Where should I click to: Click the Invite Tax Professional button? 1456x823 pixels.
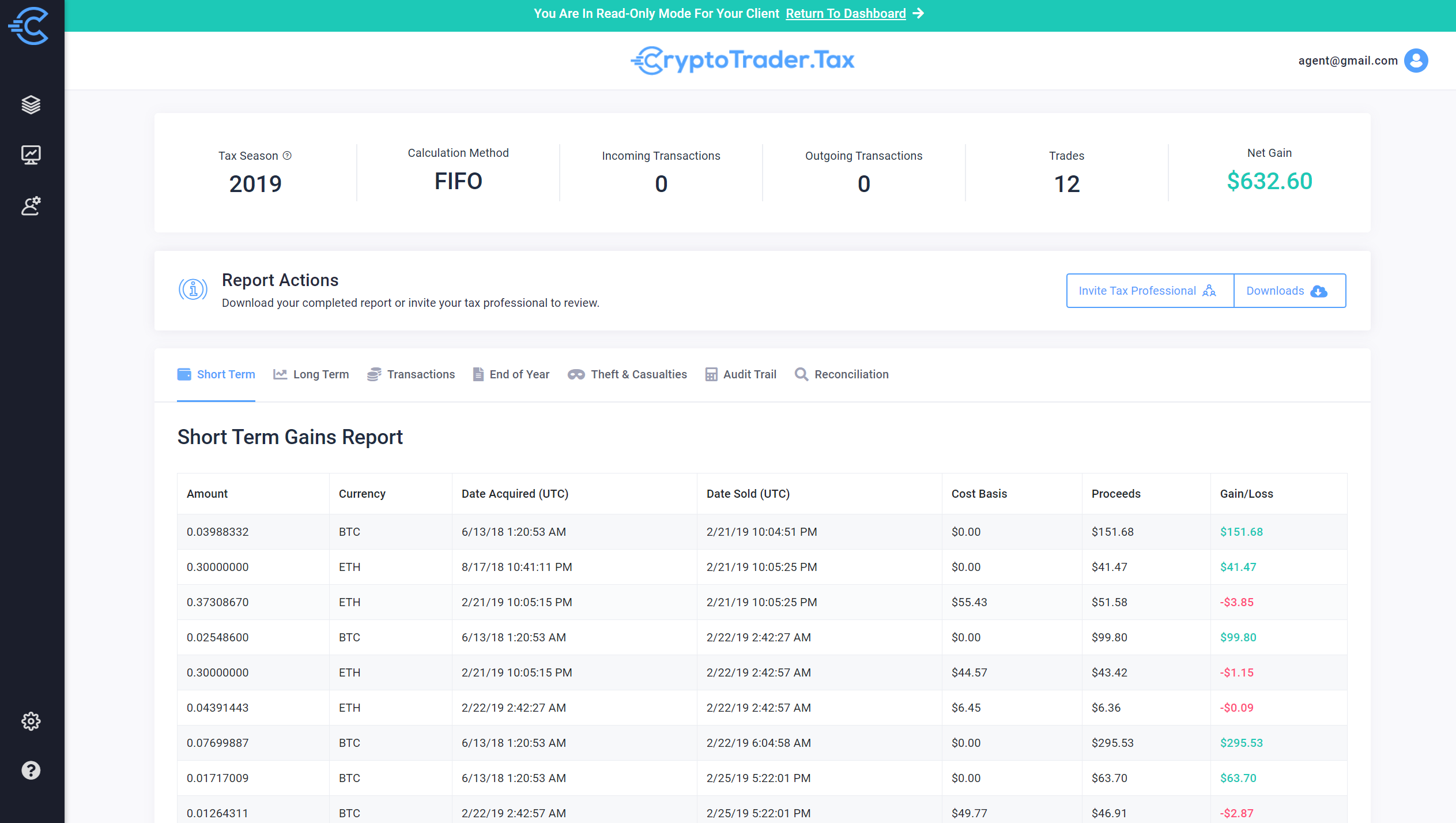[x=1150, y=291]
